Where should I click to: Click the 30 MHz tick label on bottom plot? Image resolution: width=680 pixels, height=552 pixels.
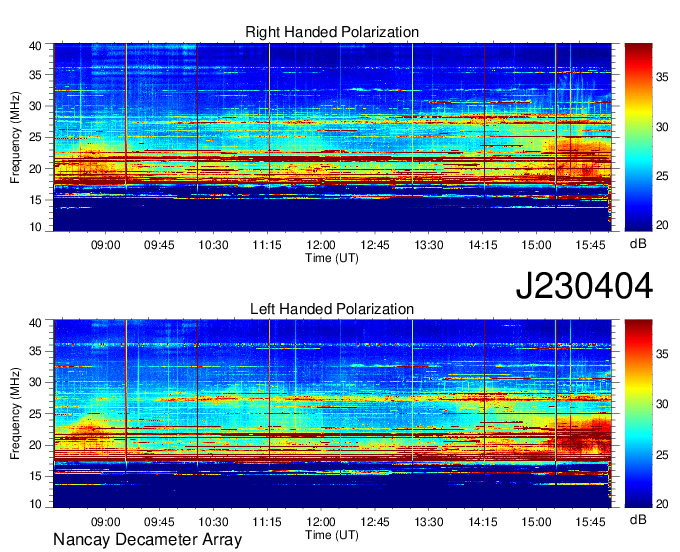[x=35, y=382]
